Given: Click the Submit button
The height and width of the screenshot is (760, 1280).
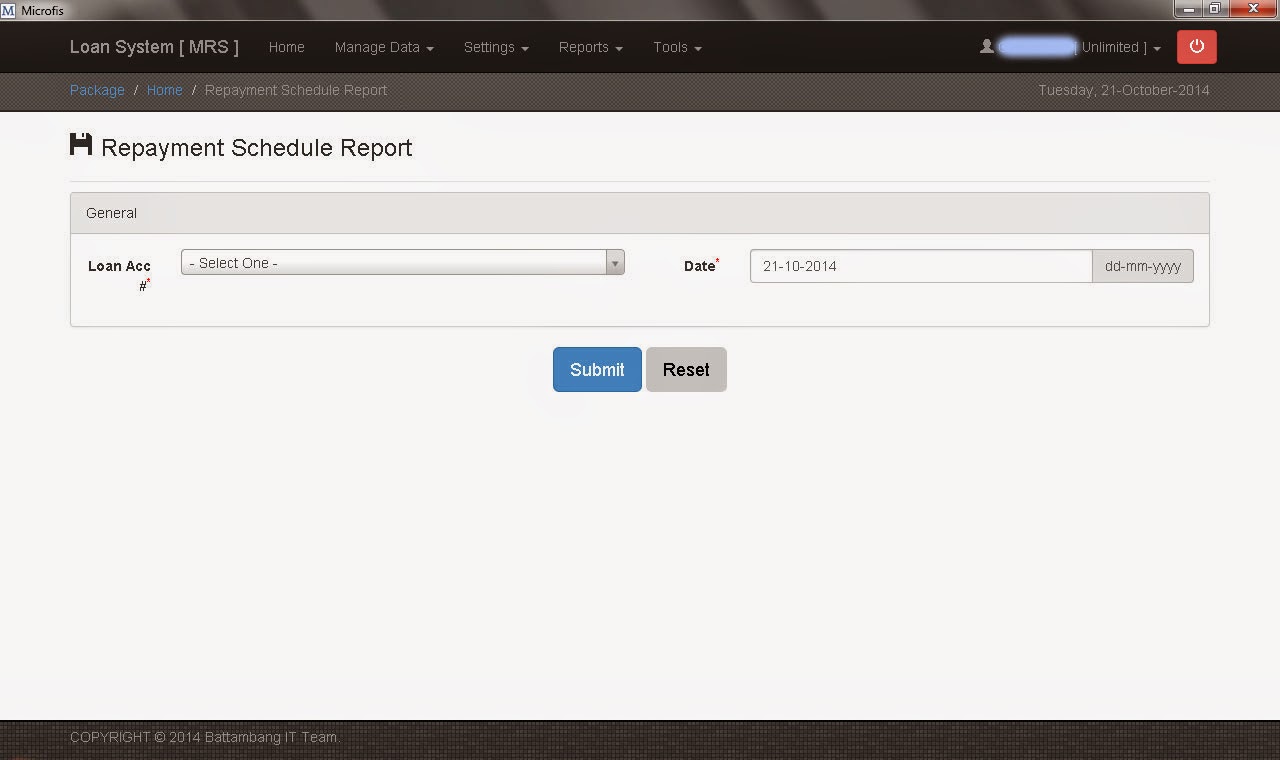Looking at the screenshot, I should 596,369.
